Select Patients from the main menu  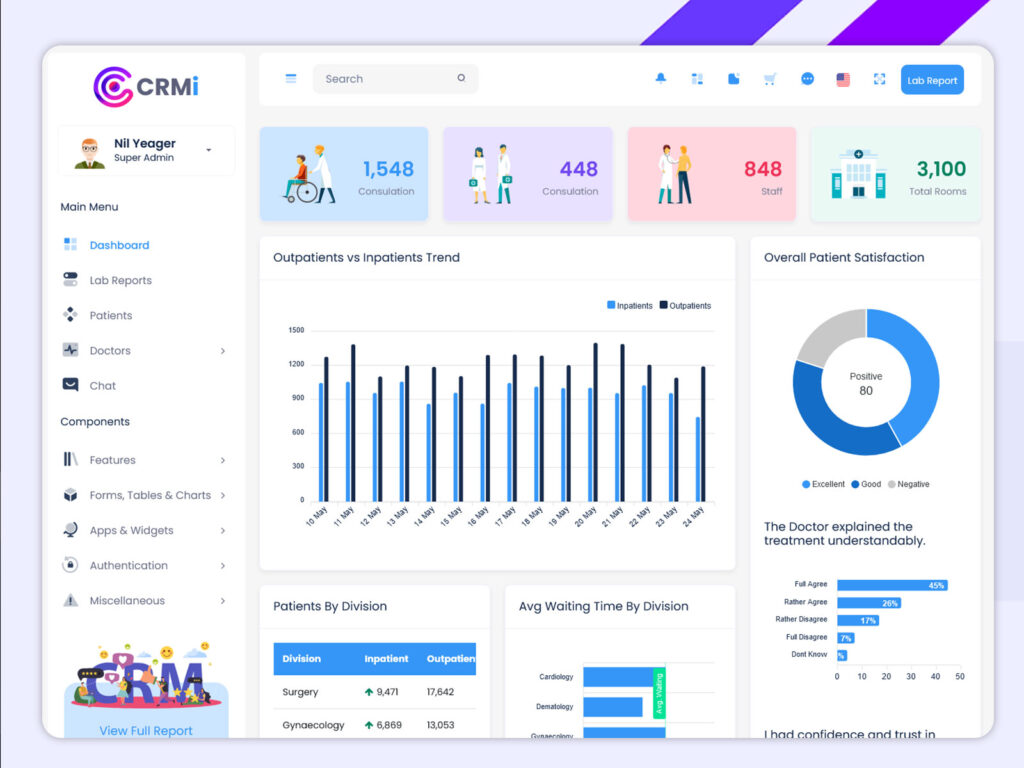tap(110, 315)
